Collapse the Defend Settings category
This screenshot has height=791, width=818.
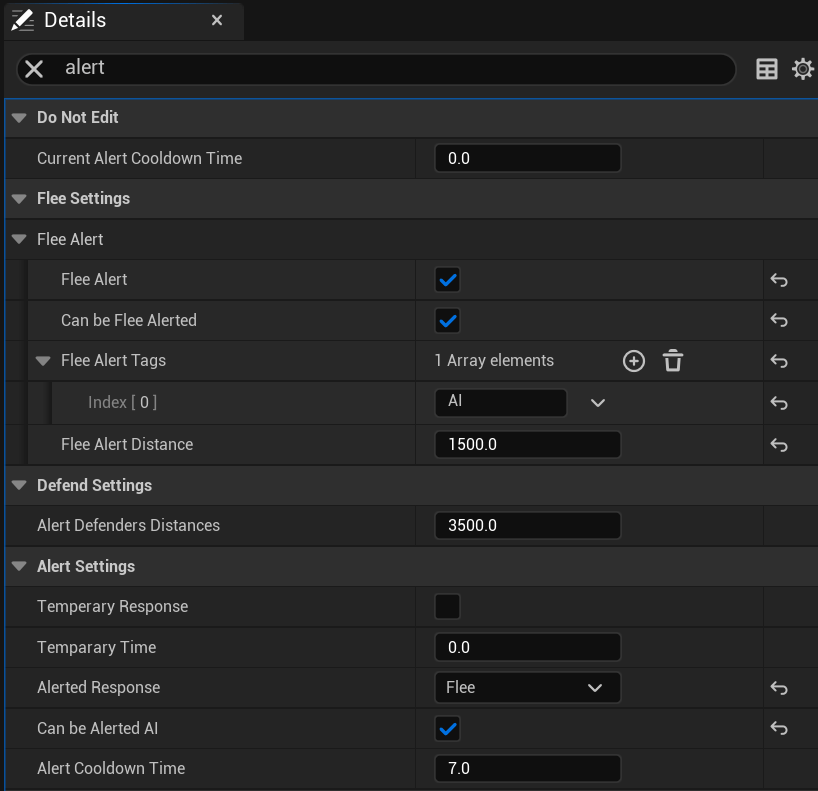click(x=19, y=486)
